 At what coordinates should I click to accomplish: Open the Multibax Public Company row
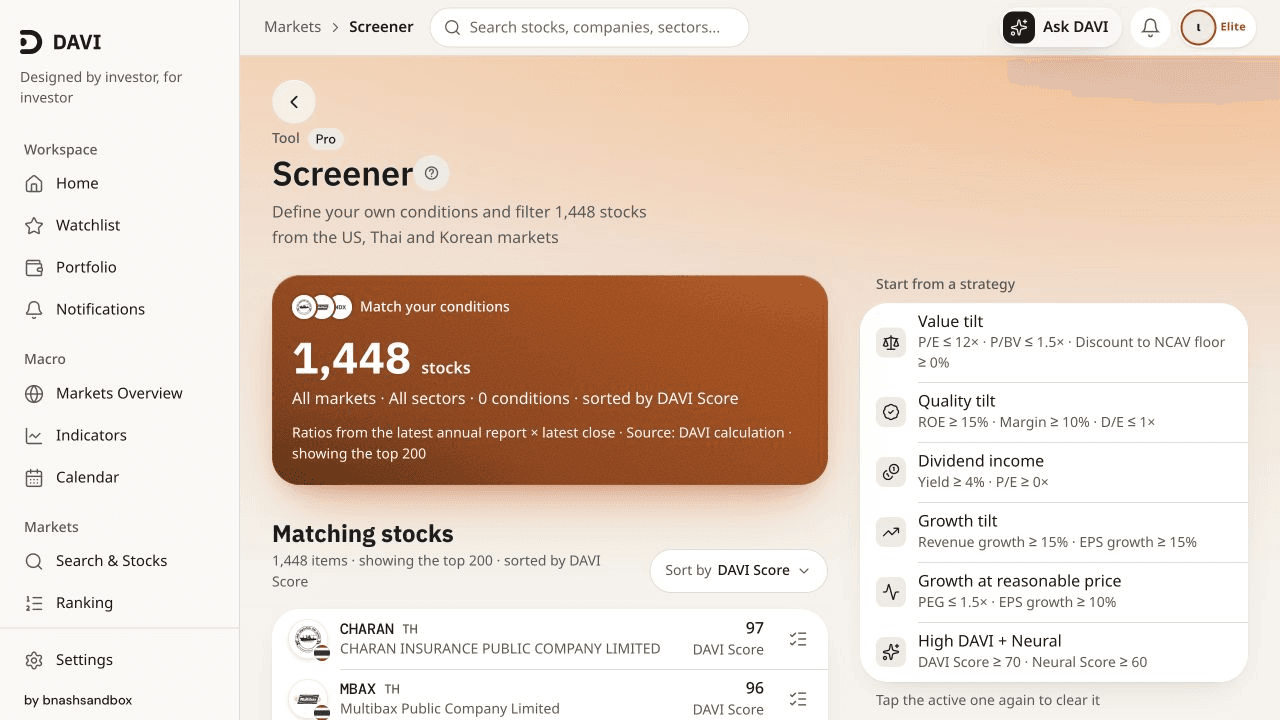point(550,697)
